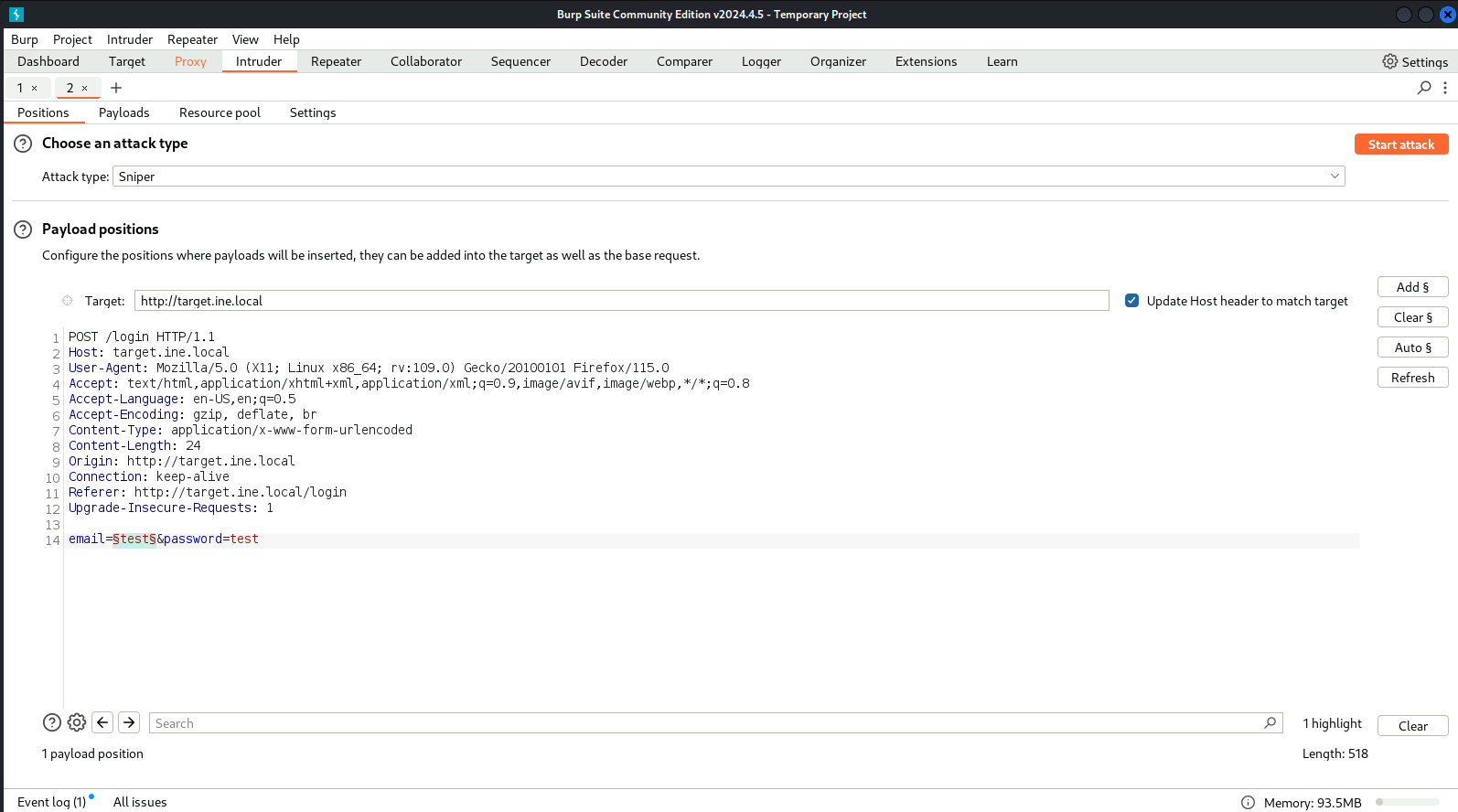Open the Resource pool sub-tab
The width and height of the screenshot is (1458, 812).
point(220,112)
